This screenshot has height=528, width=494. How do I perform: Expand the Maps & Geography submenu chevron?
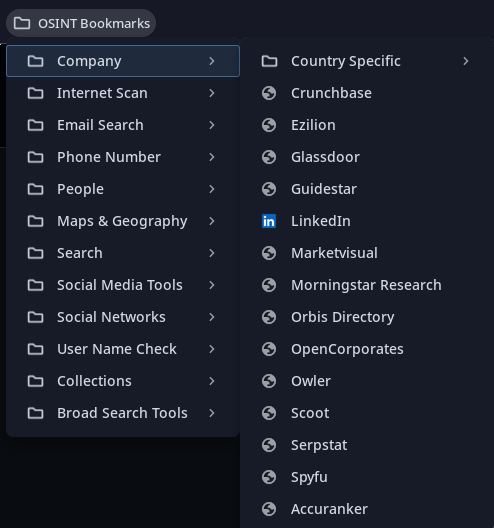[x=212, y=221]
